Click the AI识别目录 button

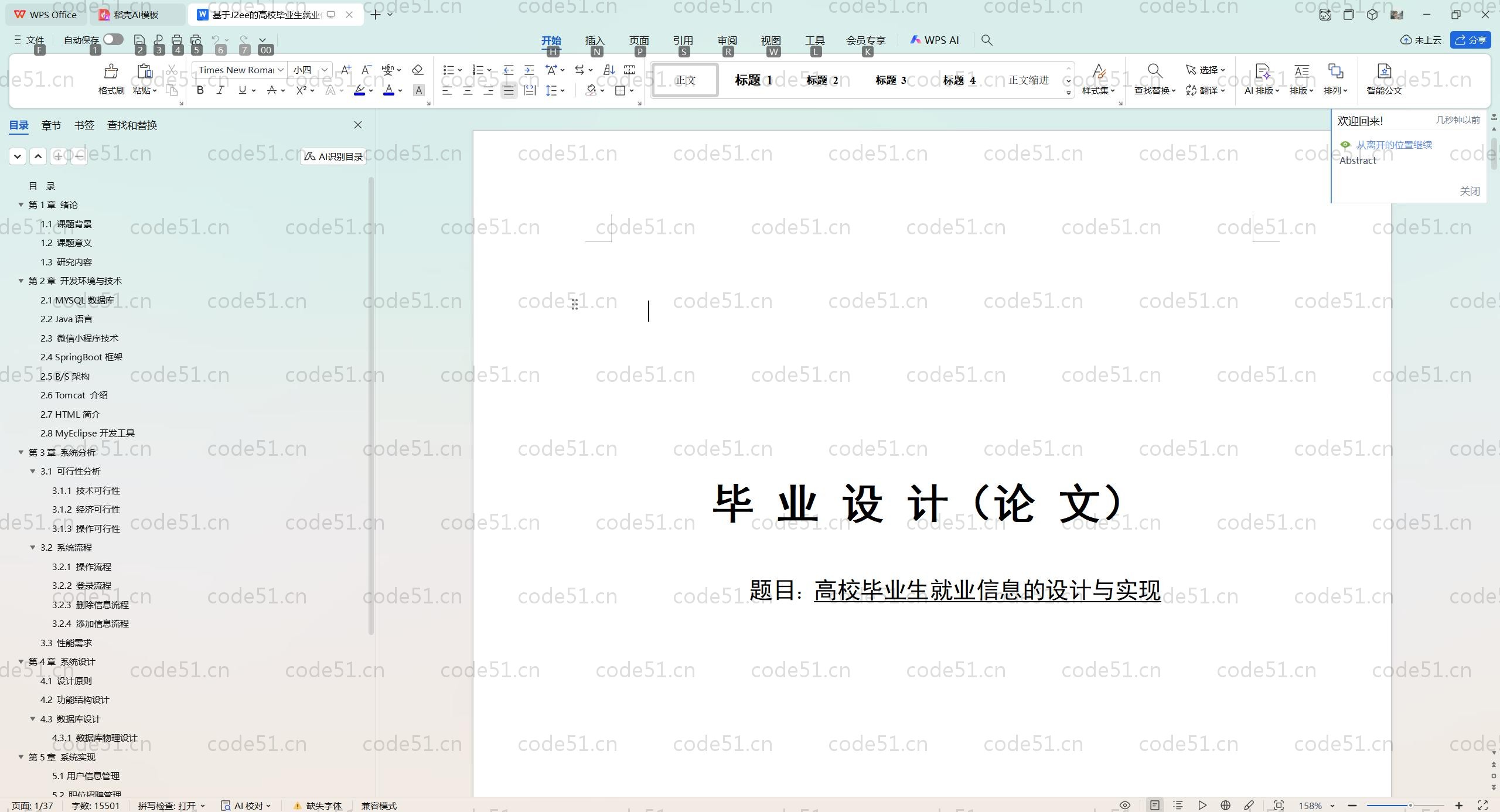pyautogui.click(x=333, y=156)
